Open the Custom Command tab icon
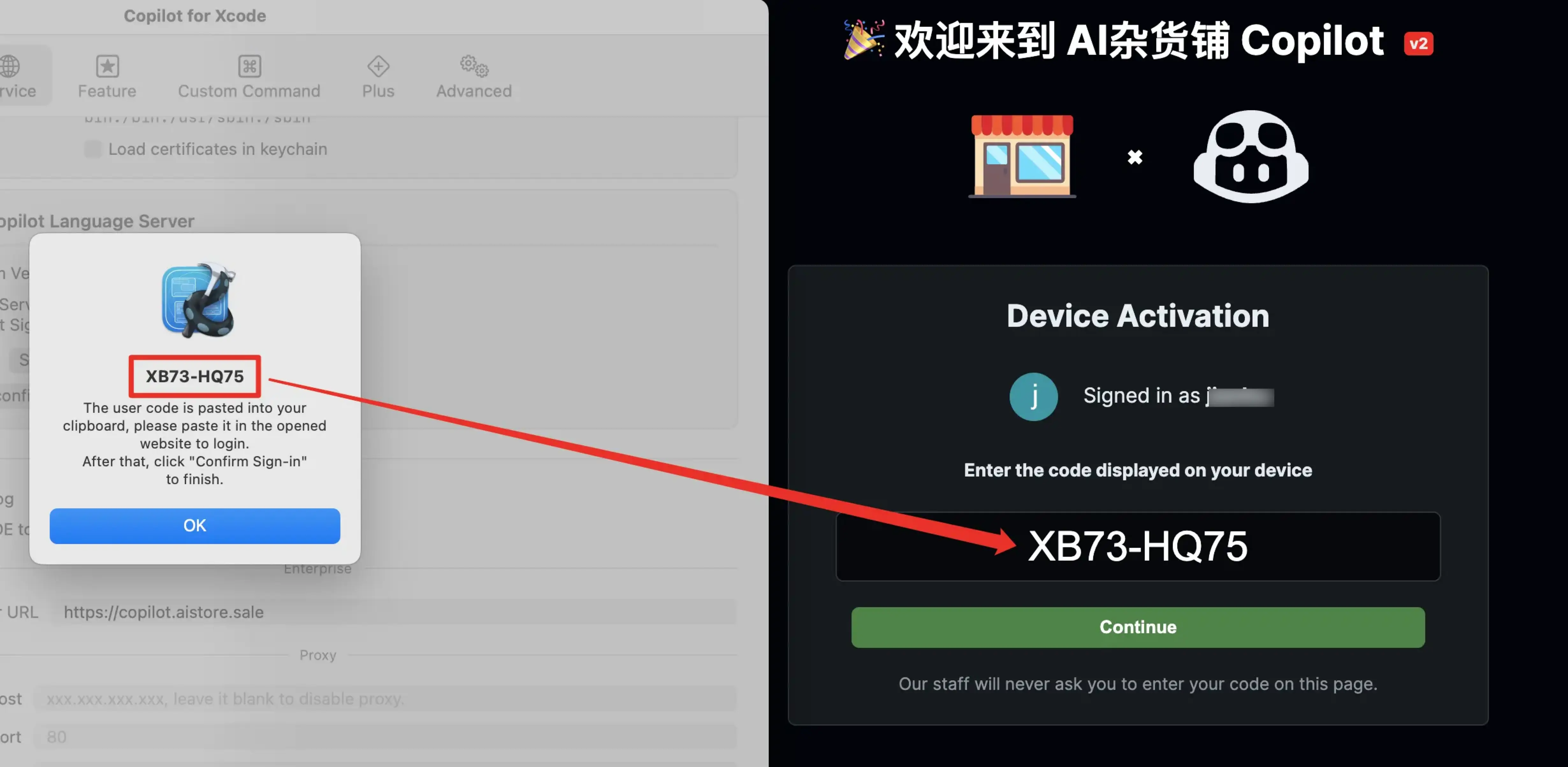The height and width of the screenshot is (767, 1568). (249, 66)
